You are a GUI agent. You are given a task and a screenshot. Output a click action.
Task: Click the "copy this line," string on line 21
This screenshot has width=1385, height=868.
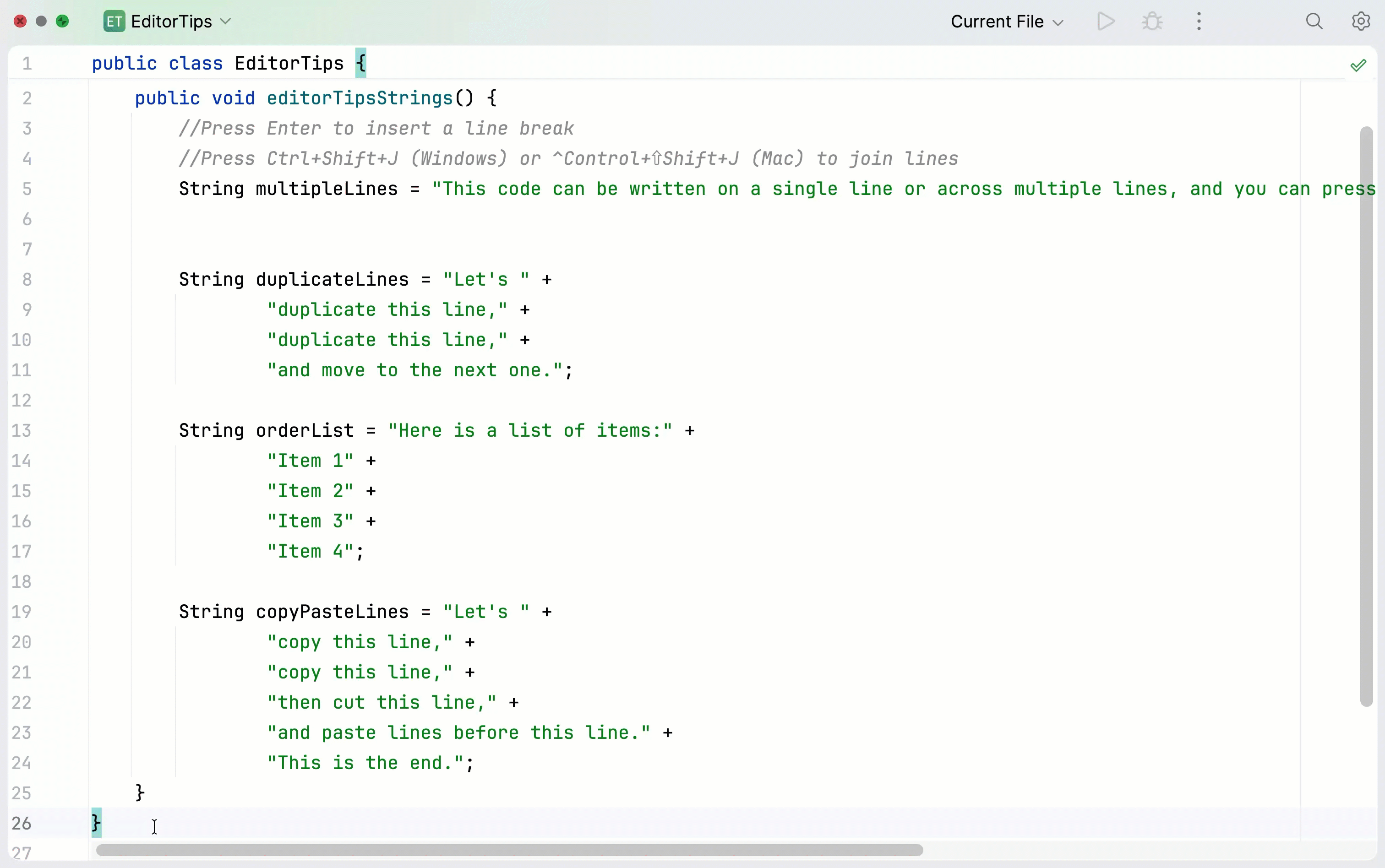(x=360, y=672)
